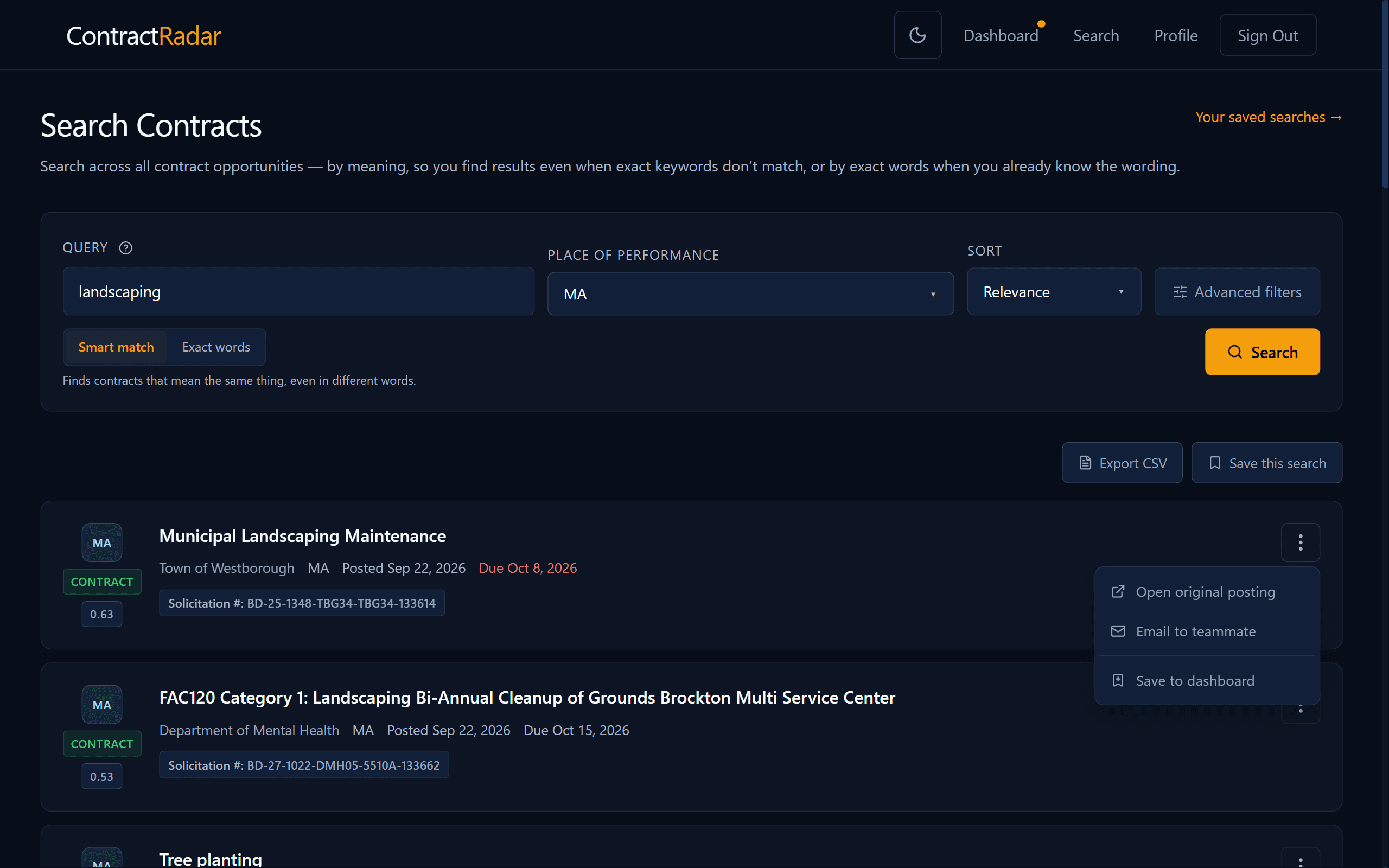Click Department of Mental Health agency text
This screenshot has height=868, width=1389.
(249, 730)
